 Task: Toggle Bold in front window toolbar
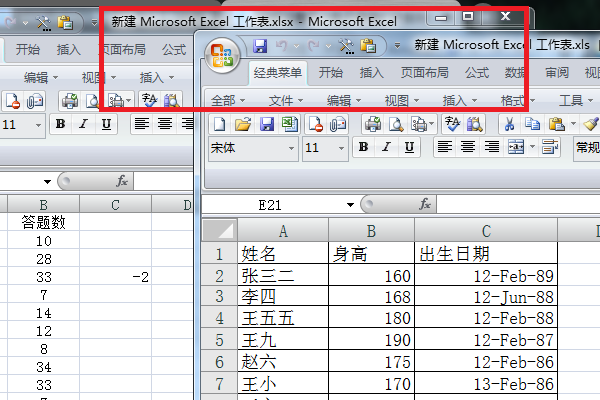(363, 147)
